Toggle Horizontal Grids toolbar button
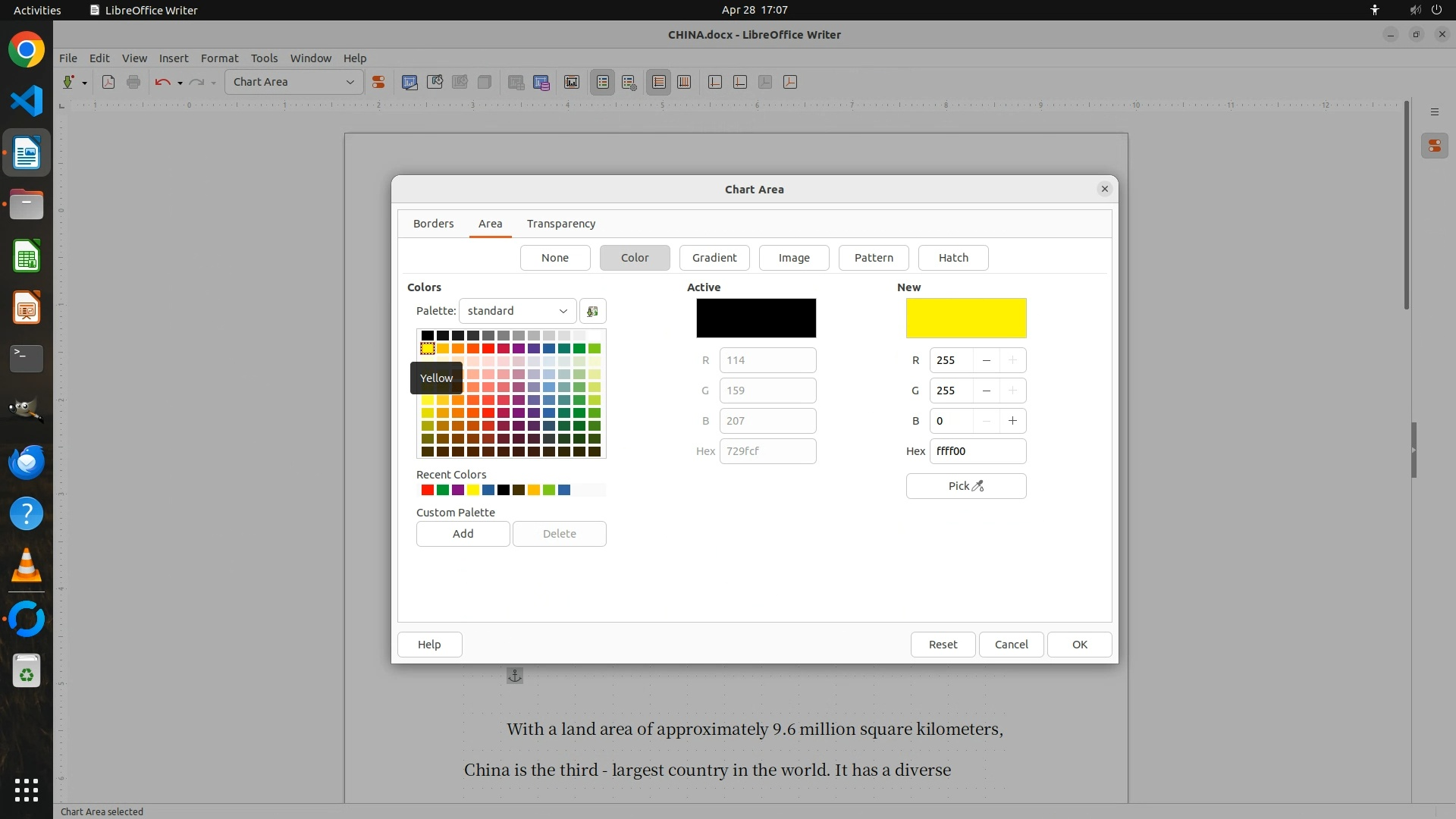The width and height of the screenshot is (1456, 819). pyautogui.click(x=659, y=82)
